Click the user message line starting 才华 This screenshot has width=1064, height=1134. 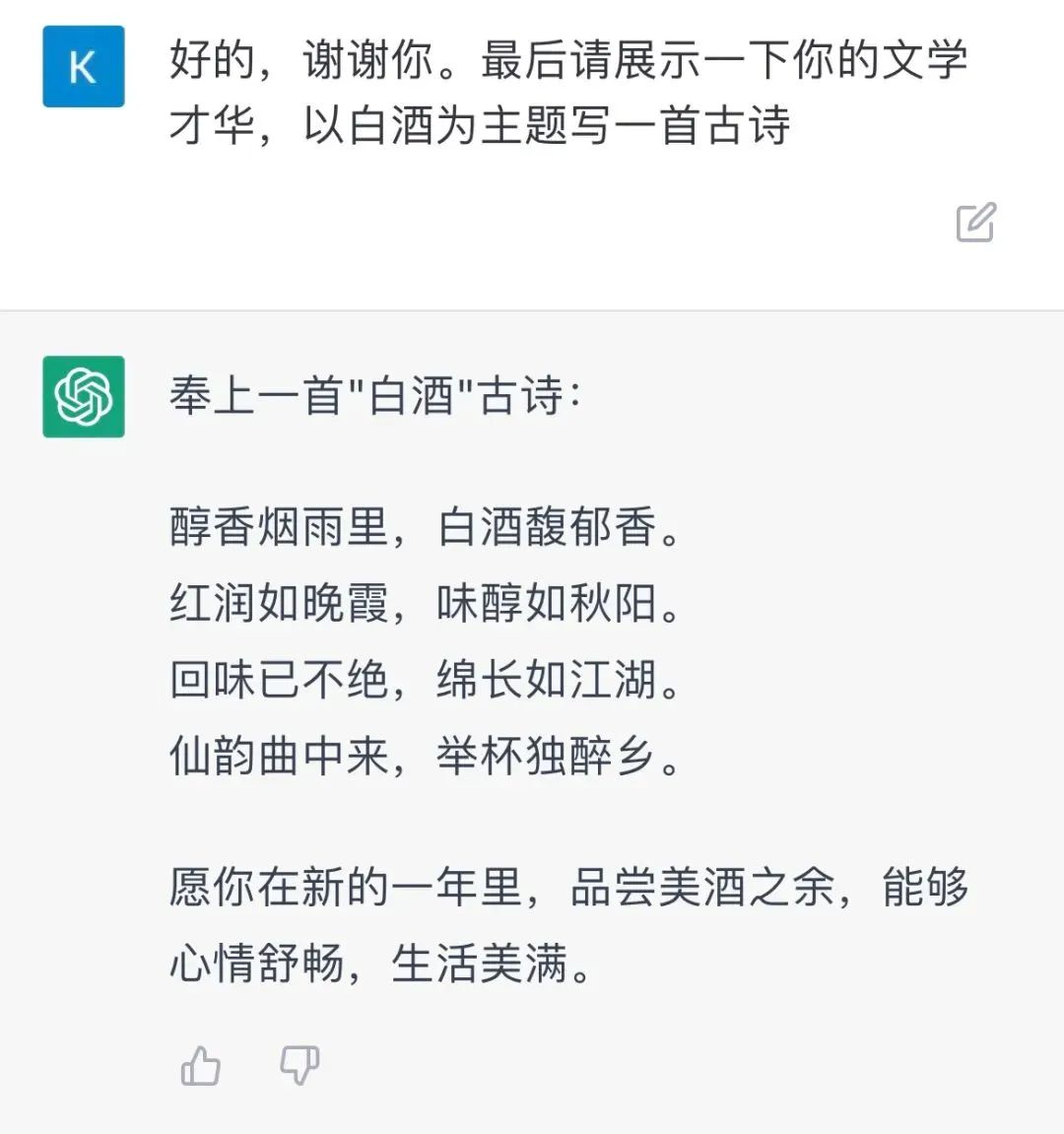(479, 126)
